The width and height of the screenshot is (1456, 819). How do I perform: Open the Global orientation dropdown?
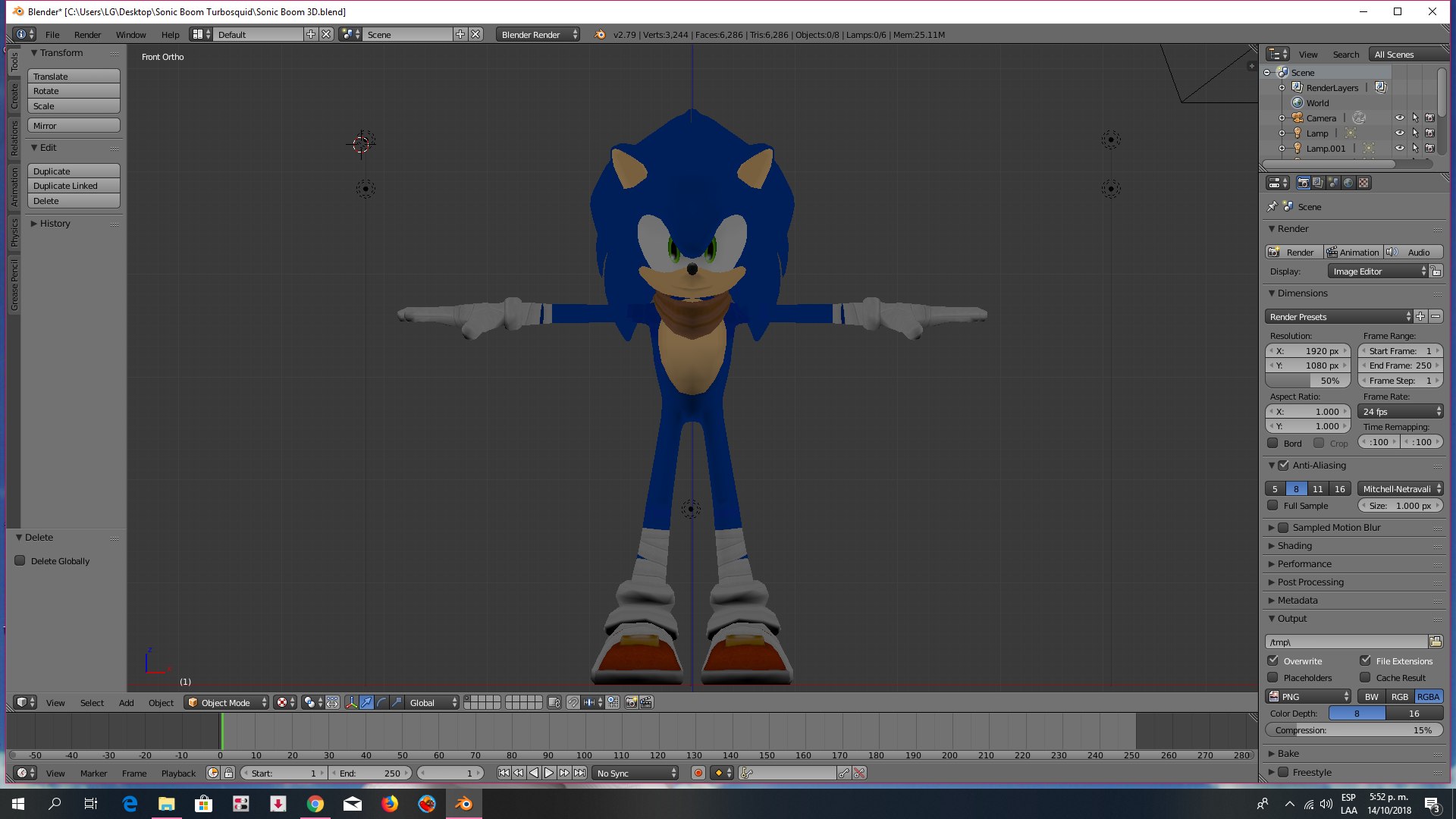tap(432, 702)
